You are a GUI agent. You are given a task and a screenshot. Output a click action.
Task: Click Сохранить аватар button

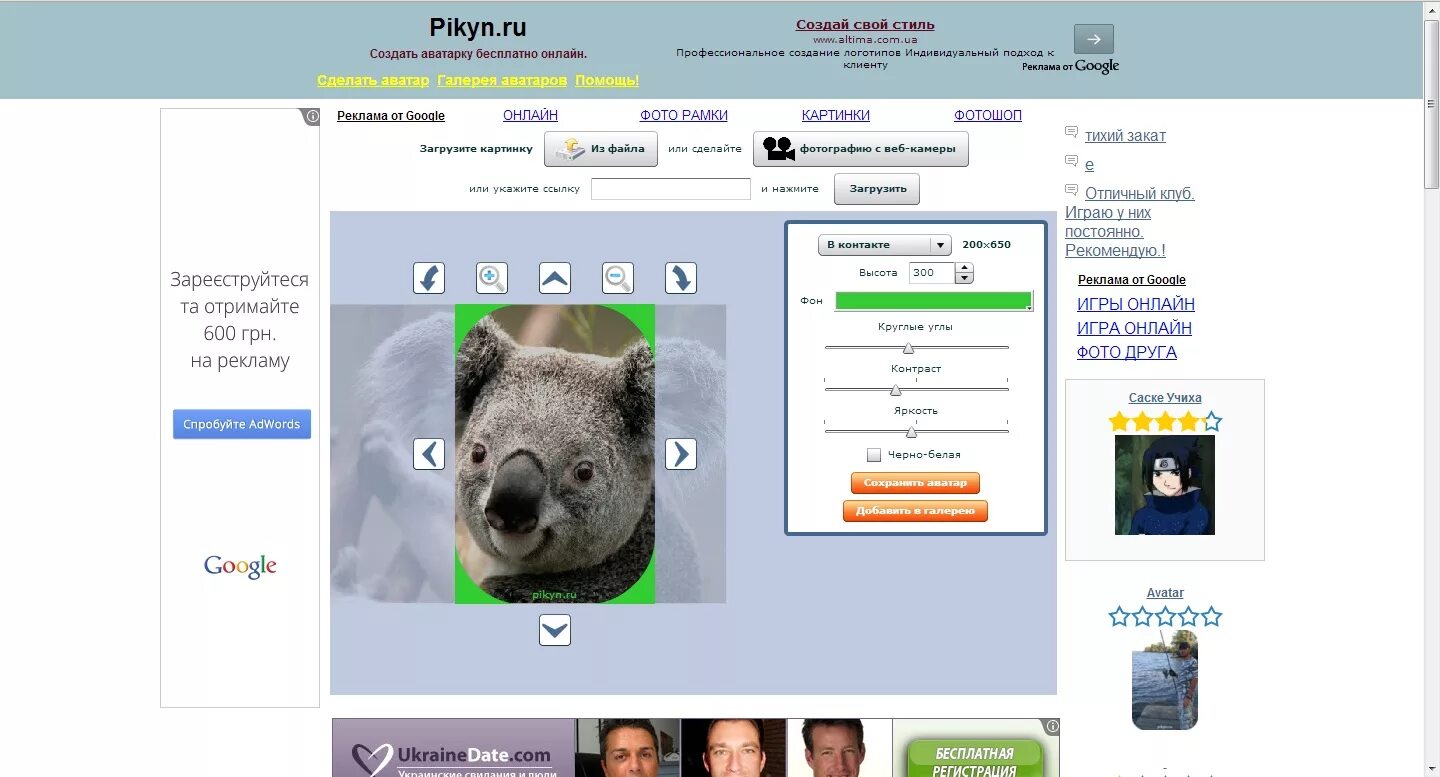click(915, 483)
